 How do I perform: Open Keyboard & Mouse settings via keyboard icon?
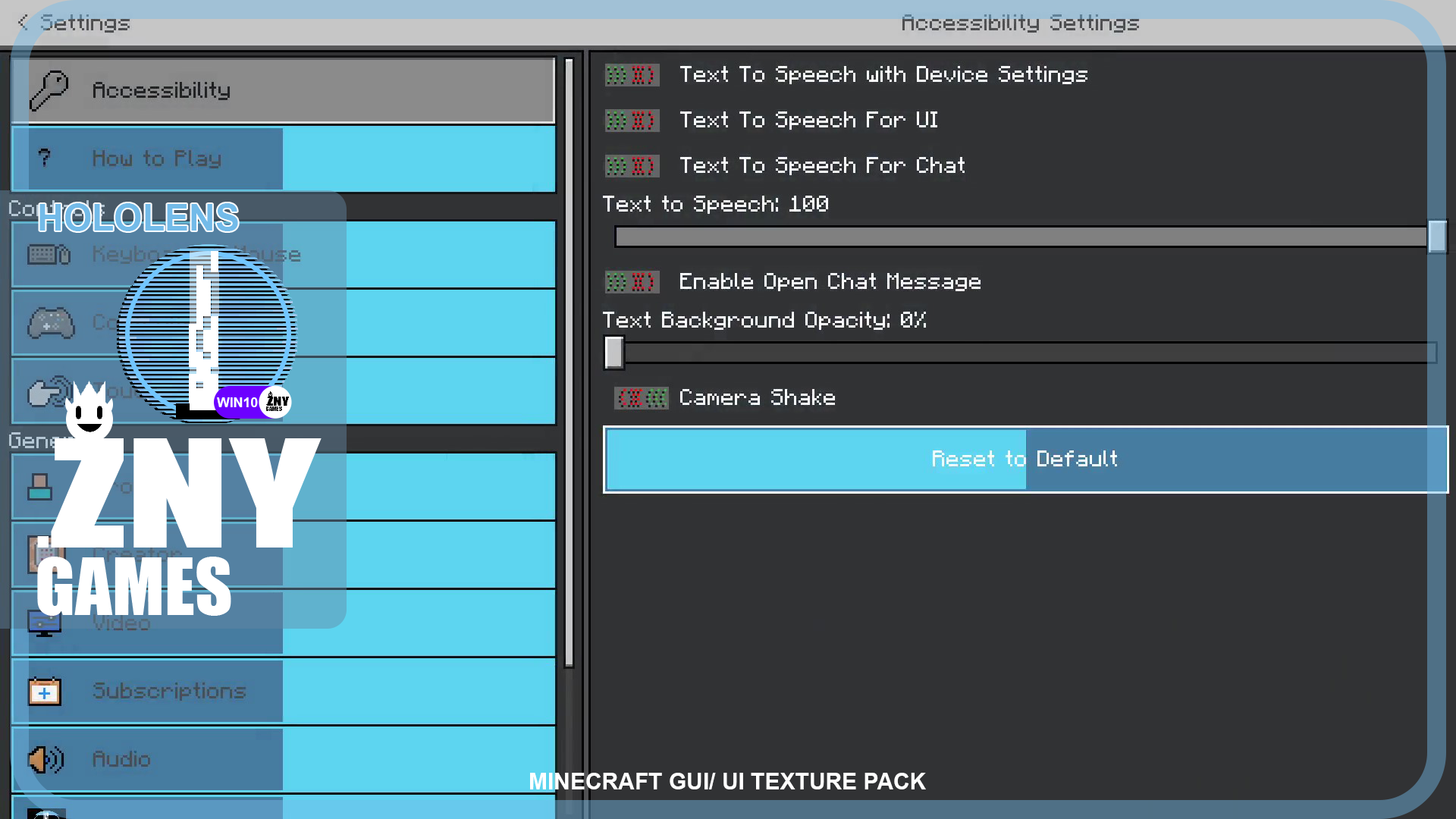(x=48, y=255)
